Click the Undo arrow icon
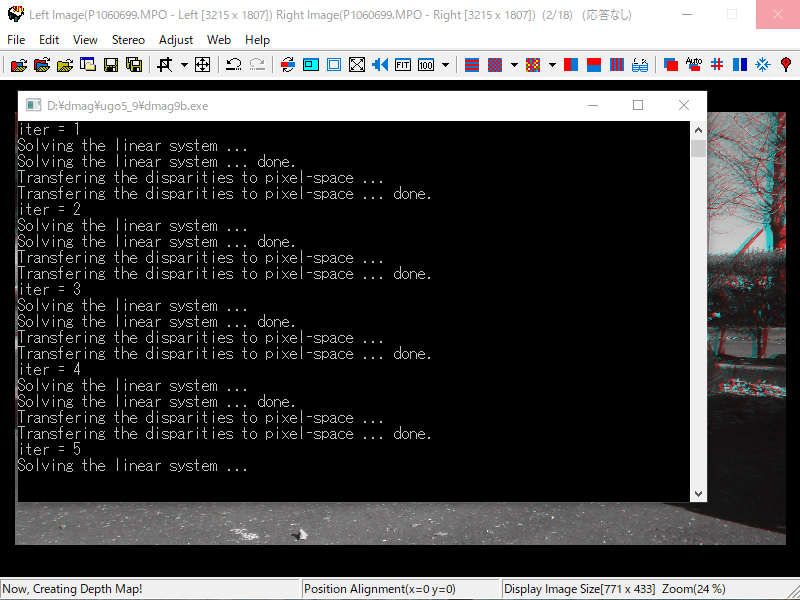Image resolution: width=800 pixels, height=600 pixels. [x=234, y=65]
